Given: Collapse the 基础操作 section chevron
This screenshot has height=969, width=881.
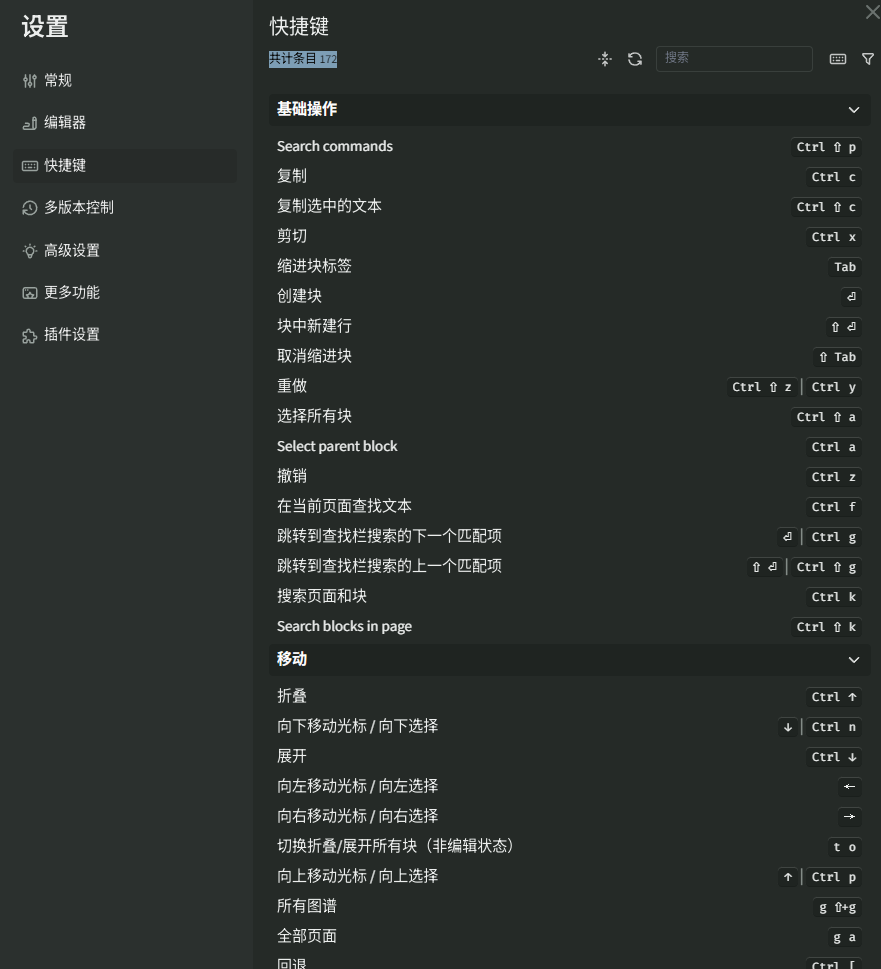Looking at the screenshot, I should click(x=854, y=110).
